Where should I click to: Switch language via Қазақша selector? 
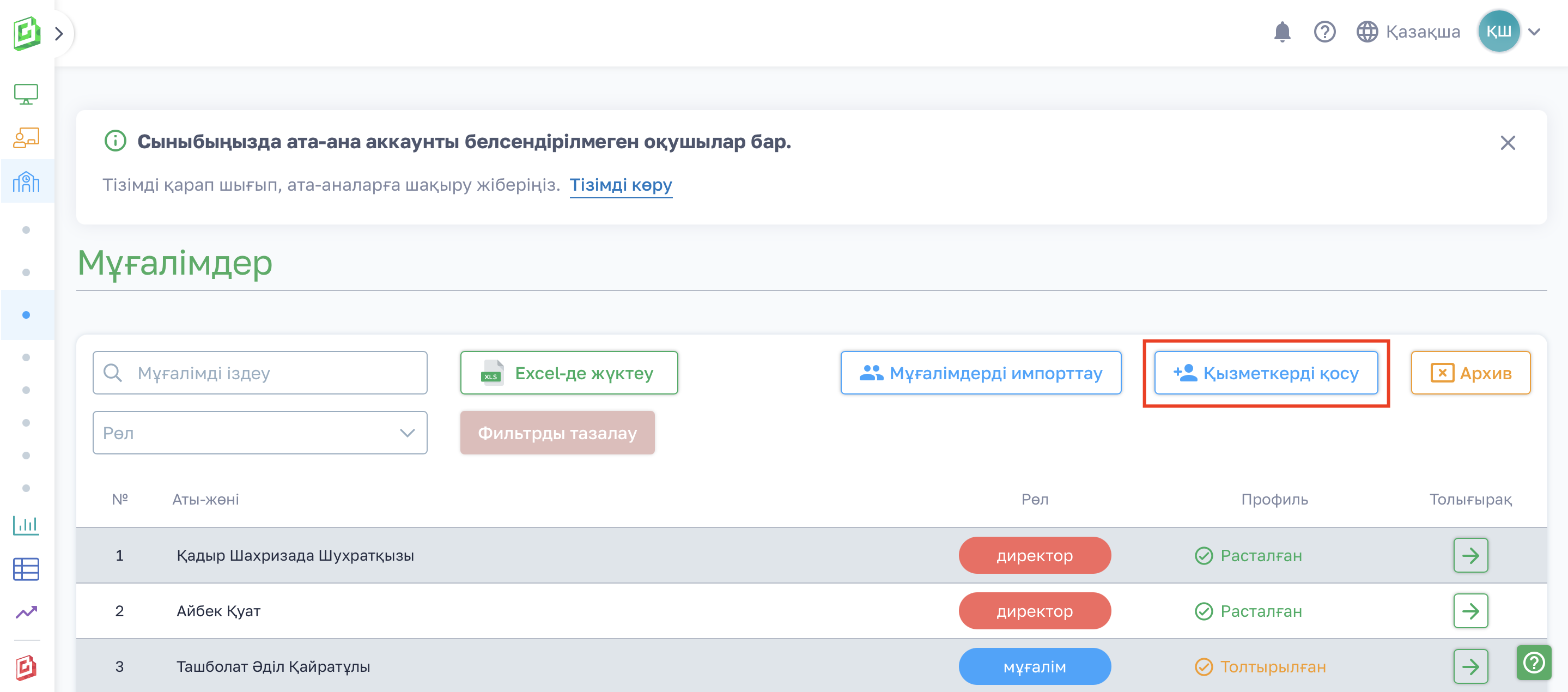pyautogui.click(x=1408, y=32)
